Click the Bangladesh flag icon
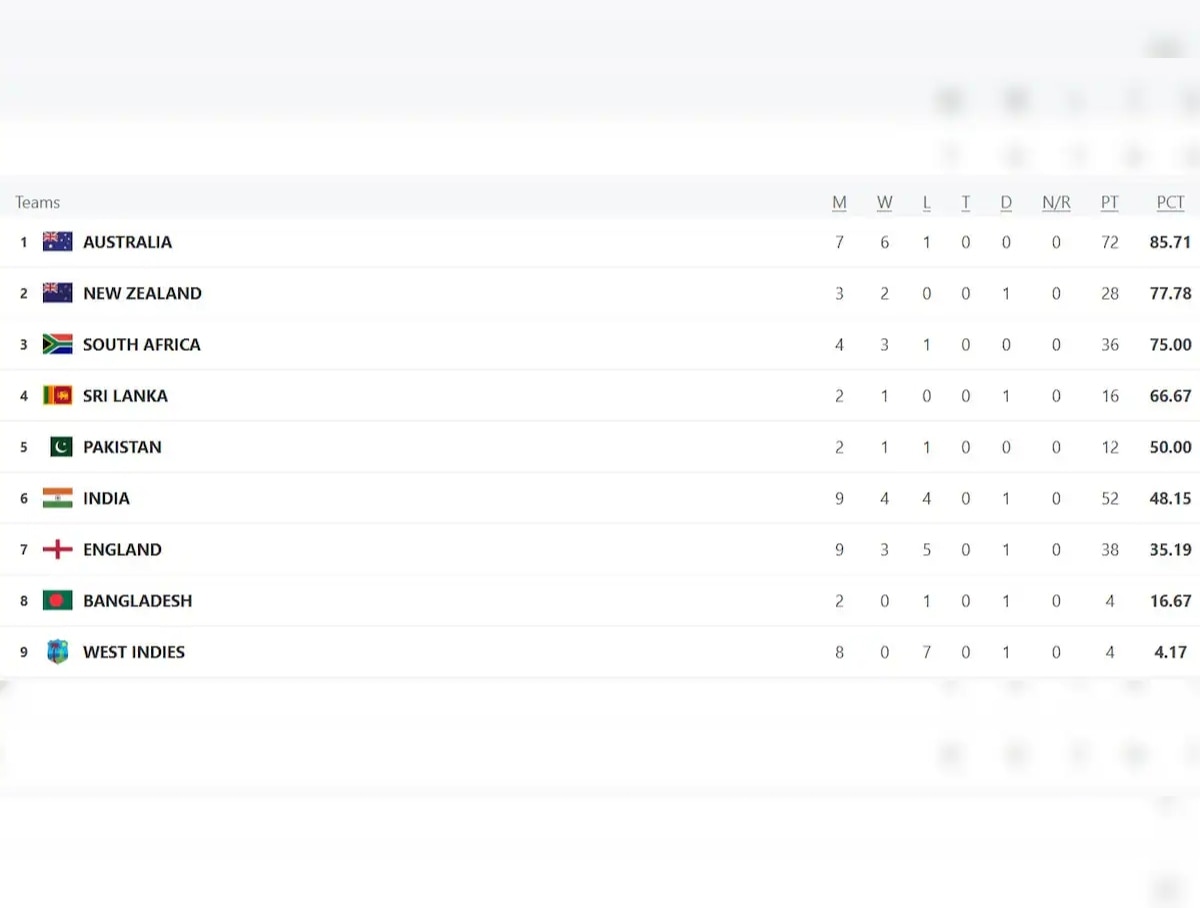The image size is (1200, 908). pyautogui.click(x=58, y=601)
